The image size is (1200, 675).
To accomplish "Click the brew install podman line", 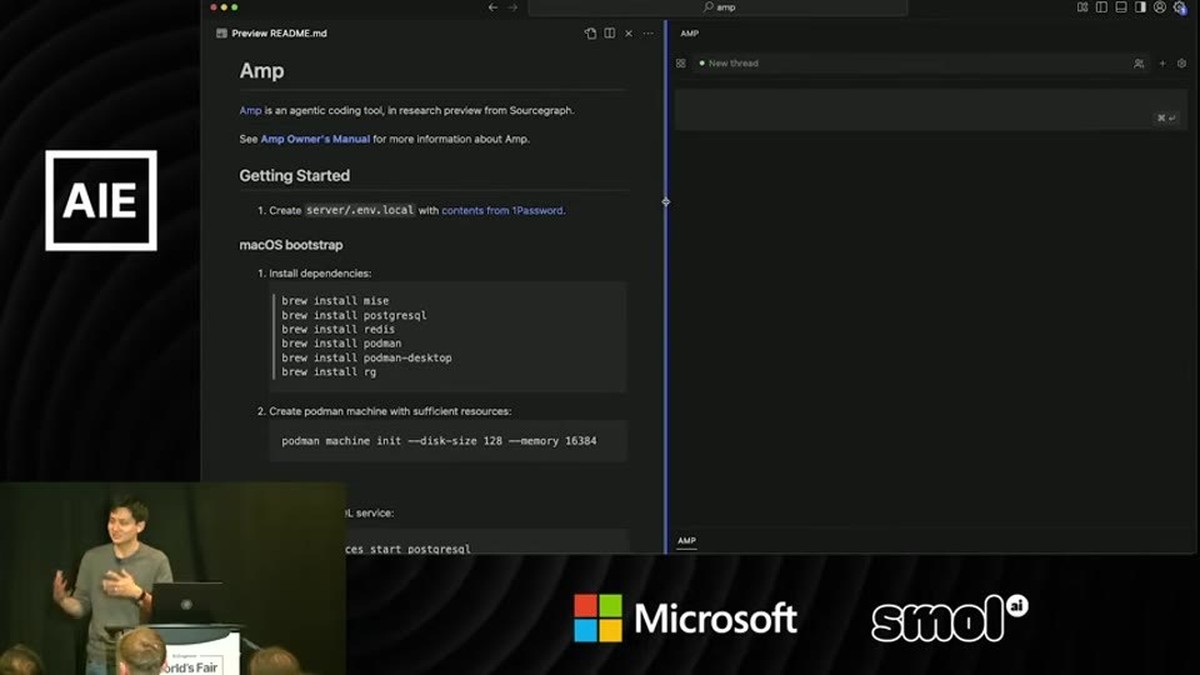I will pyautogui.click(x=341, y=343).
